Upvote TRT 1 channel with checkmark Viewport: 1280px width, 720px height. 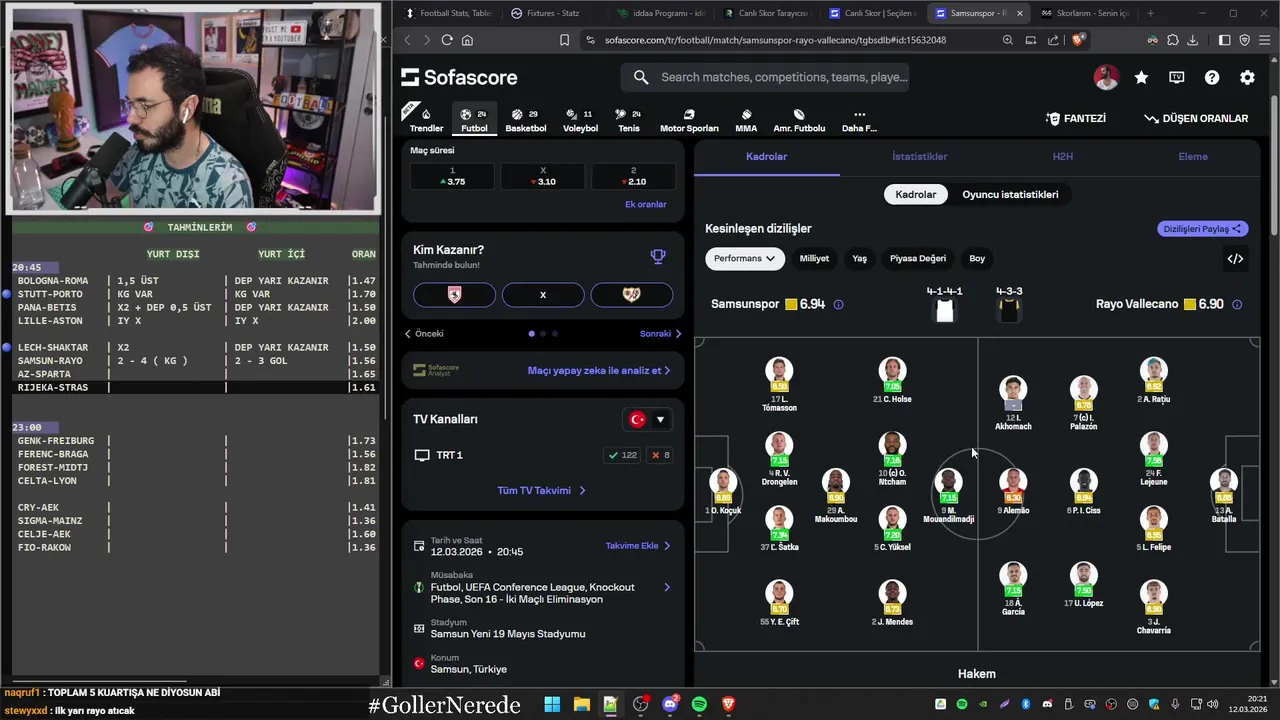(x=623, y=455)
